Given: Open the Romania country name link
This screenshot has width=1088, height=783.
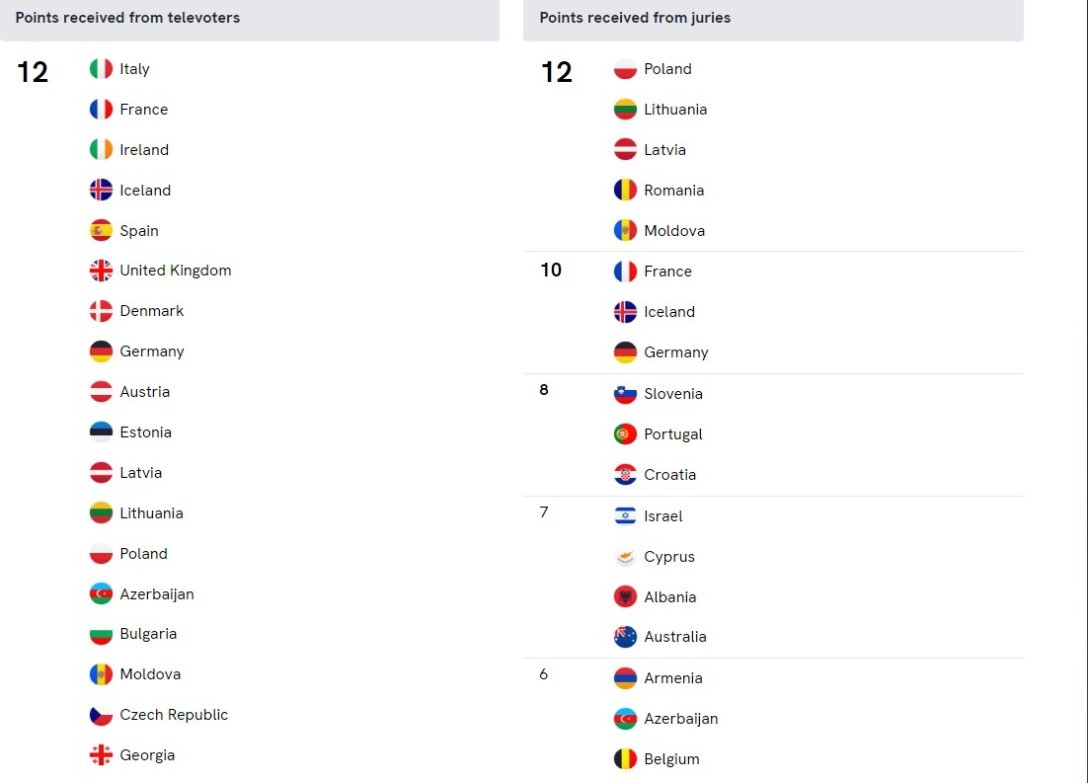Looking at the screenshot, I should [673, 190].
